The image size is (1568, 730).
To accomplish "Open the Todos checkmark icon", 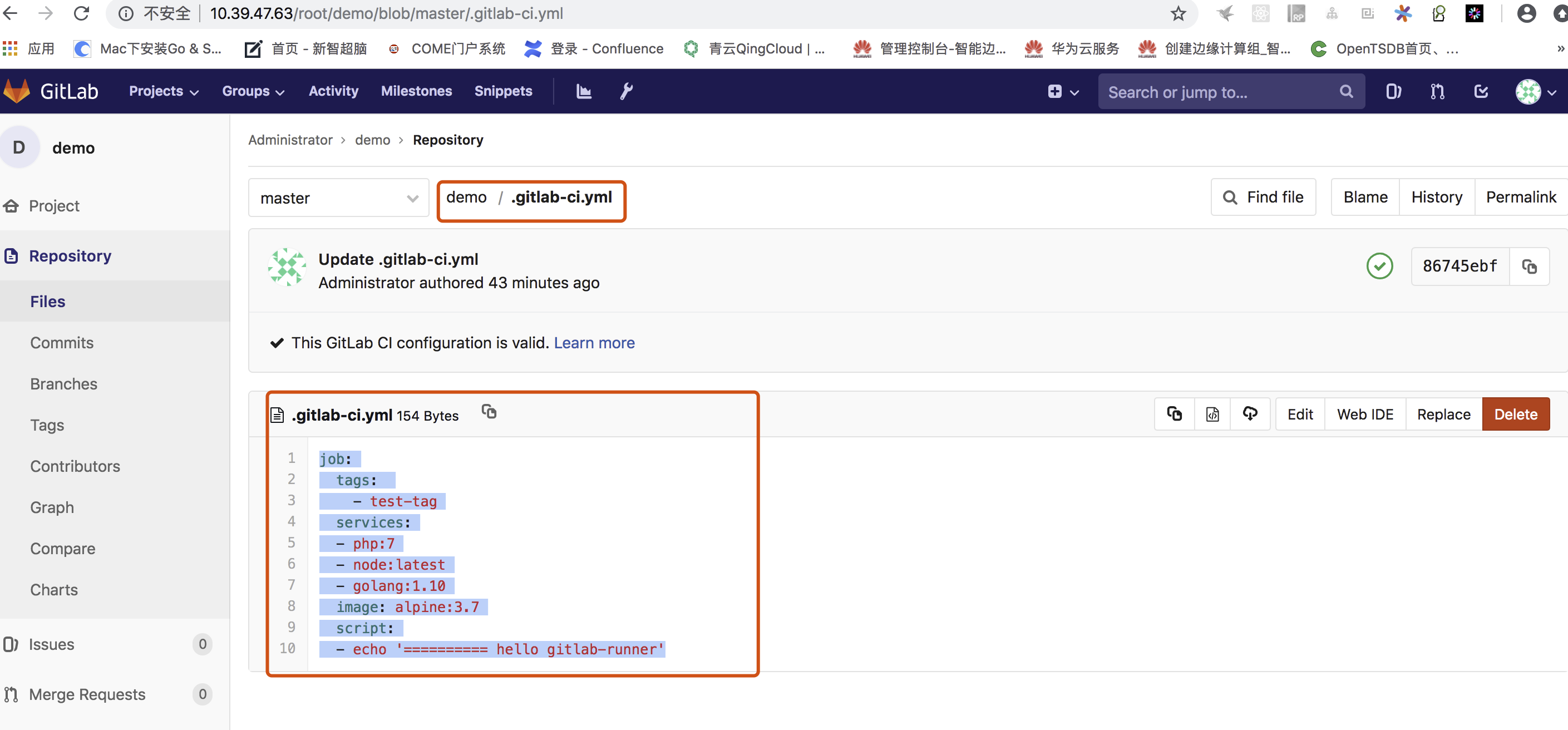I will [x=1481, y=91].
